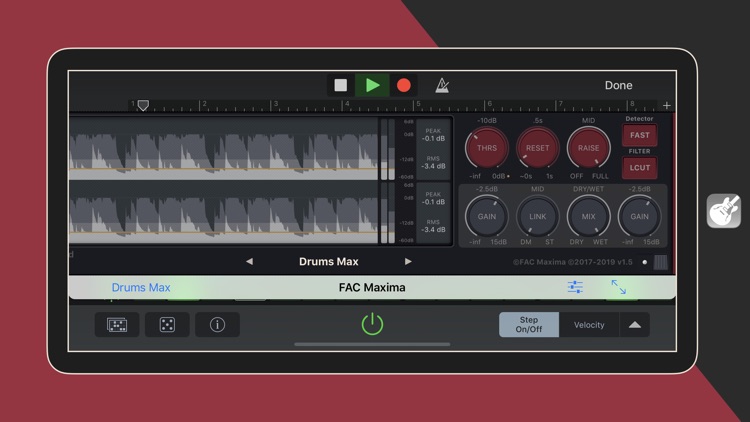Toggle the FAST detector button
This screenshot has height=422, width=750.
[x=640, y=135]
